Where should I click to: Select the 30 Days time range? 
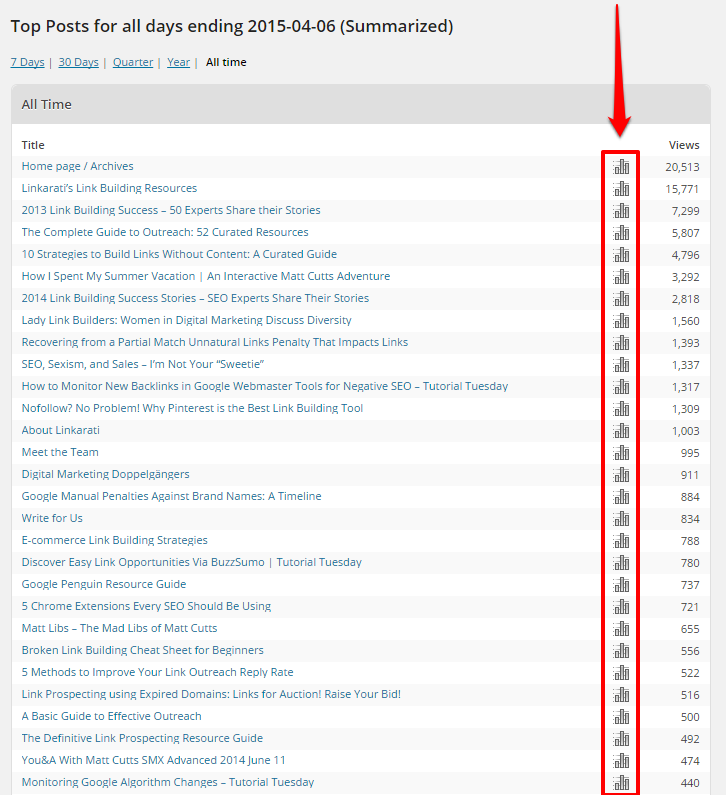78,62
